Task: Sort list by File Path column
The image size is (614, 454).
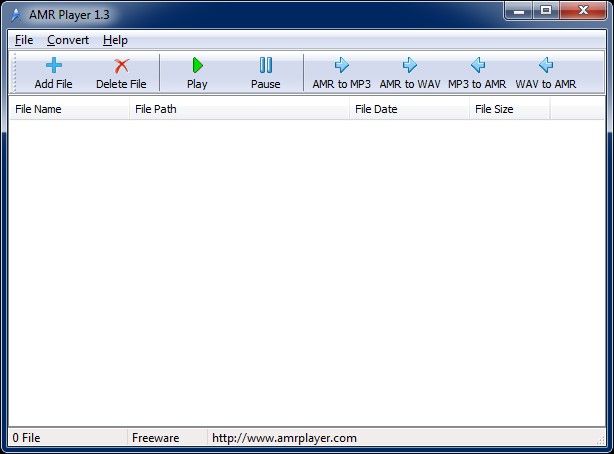Action: point(239,109)
